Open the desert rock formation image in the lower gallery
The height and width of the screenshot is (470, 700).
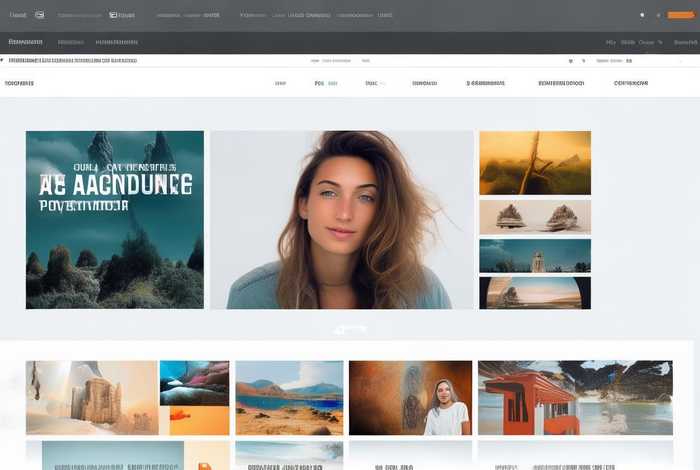[92, 398]
